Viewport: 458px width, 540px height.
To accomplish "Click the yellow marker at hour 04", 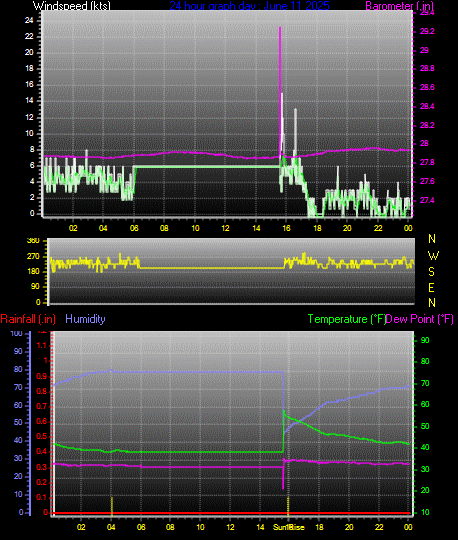I will pyautogui.click(x=112, y=506).
